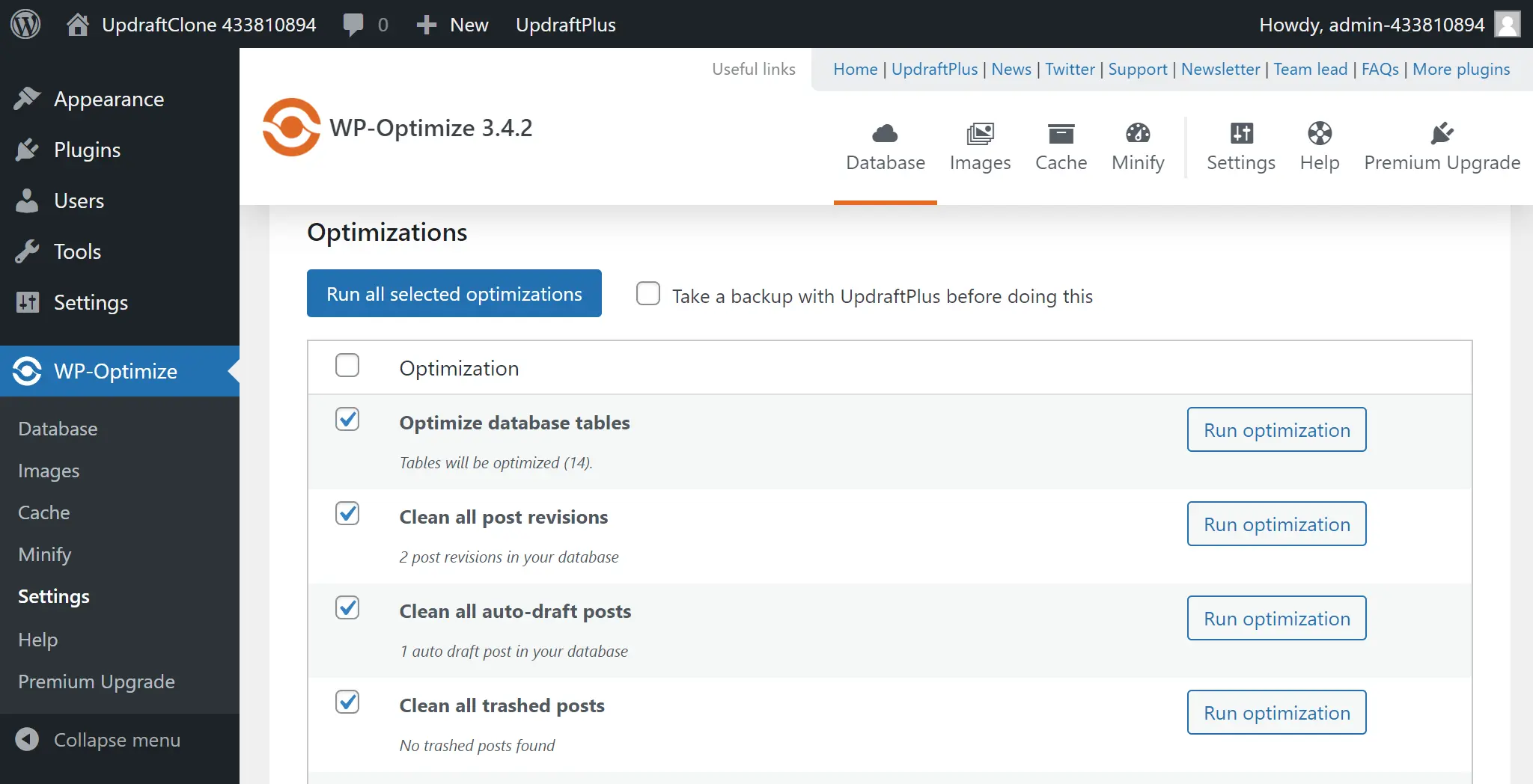Viewport: 1533px width, 784px height.
Task: Open Minify submenu item in sidebar
Action: (45, 554)
